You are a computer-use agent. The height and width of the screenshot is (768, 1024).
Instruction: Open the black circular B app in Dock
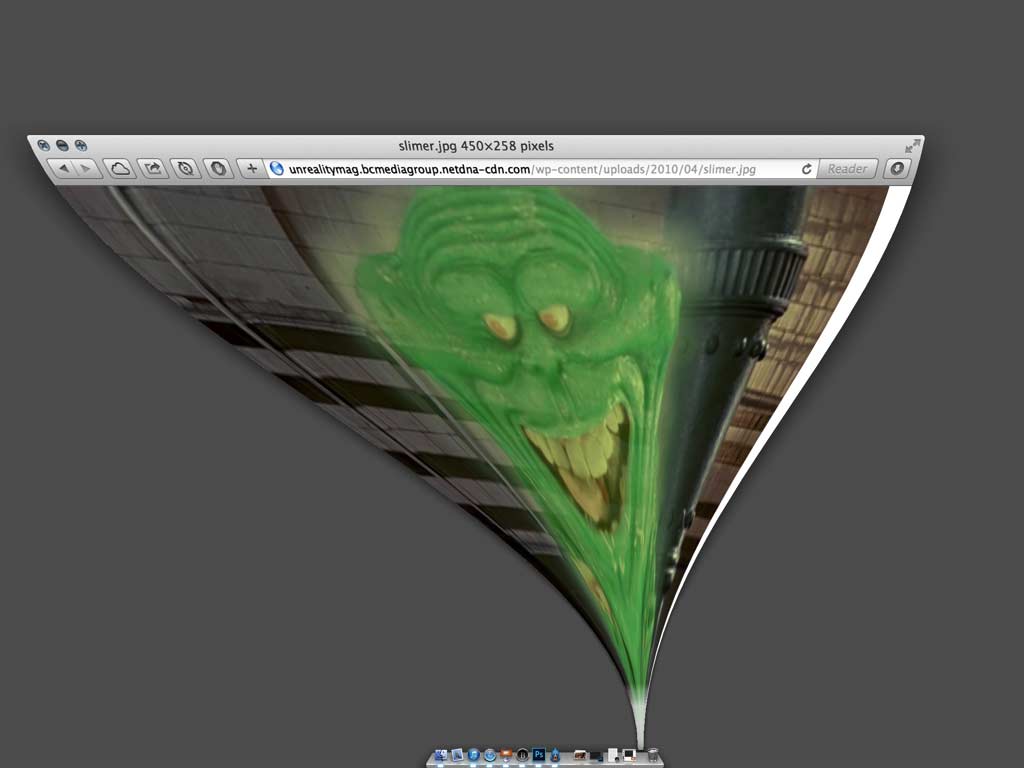click(522, 755)
